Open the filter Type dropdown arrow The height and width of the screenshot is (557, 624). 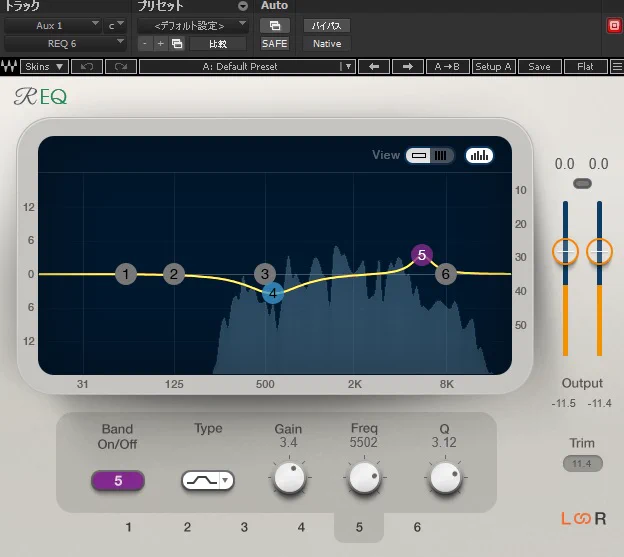226,481
